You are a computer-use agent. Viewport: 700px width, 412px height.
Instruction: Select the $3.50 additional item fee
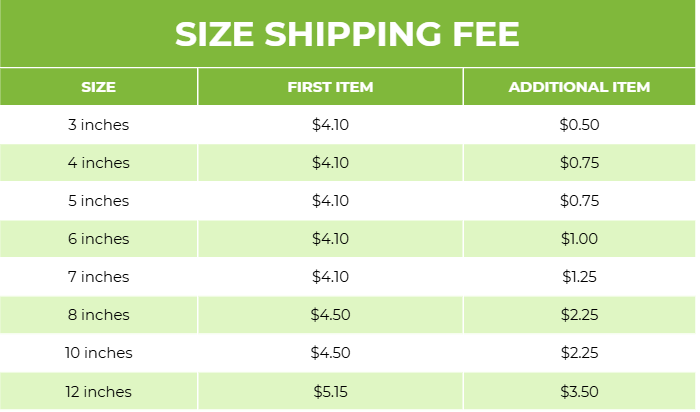(x=579, y=391)
